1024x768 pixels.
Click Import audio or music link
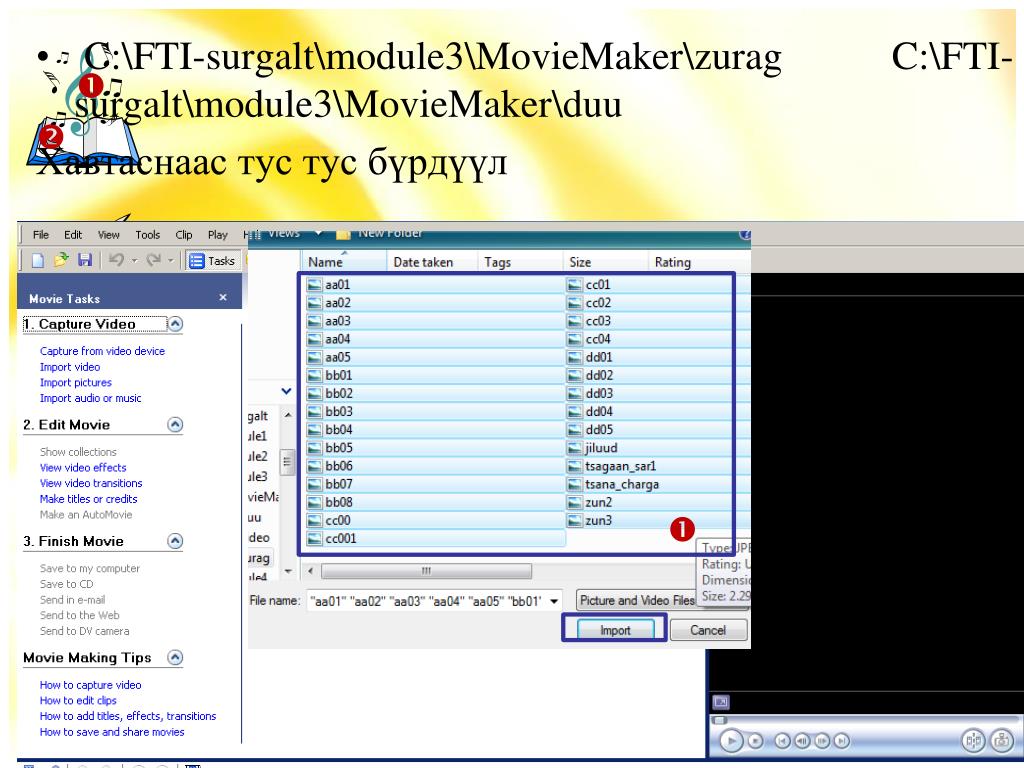[x=91, y=398]
